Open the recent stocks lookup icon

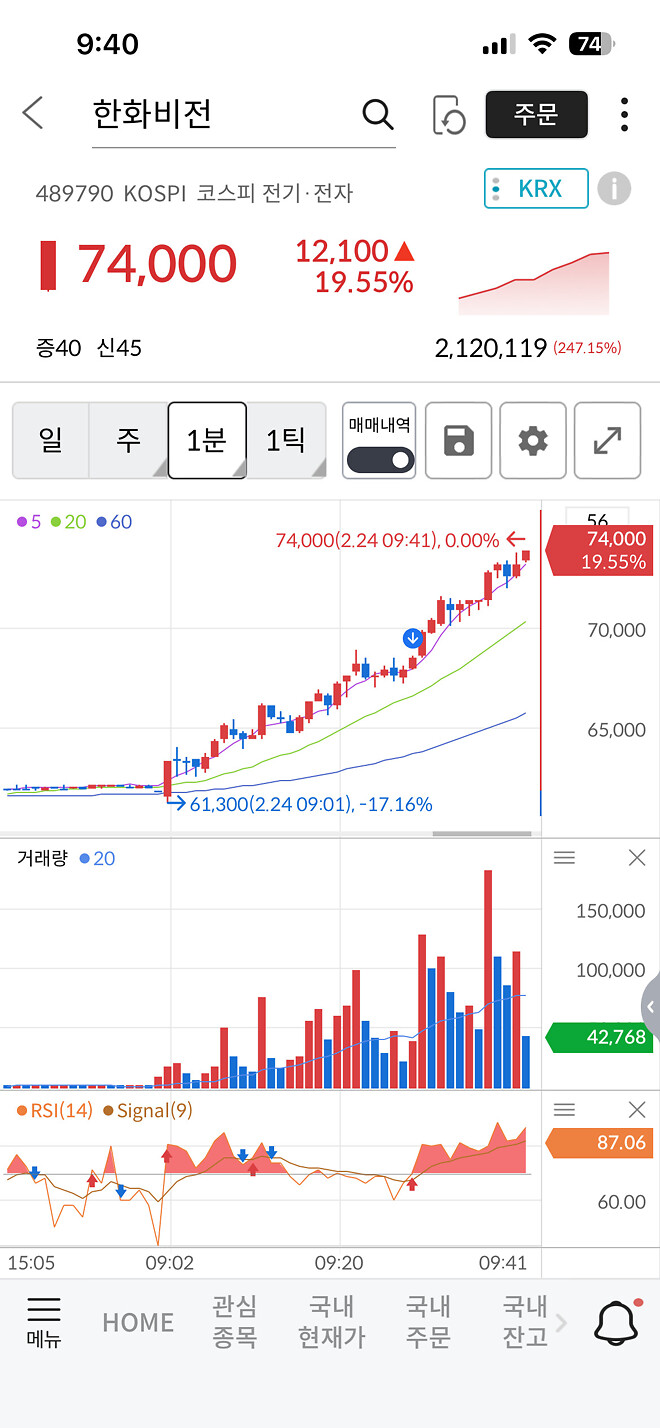coord(450,114)
